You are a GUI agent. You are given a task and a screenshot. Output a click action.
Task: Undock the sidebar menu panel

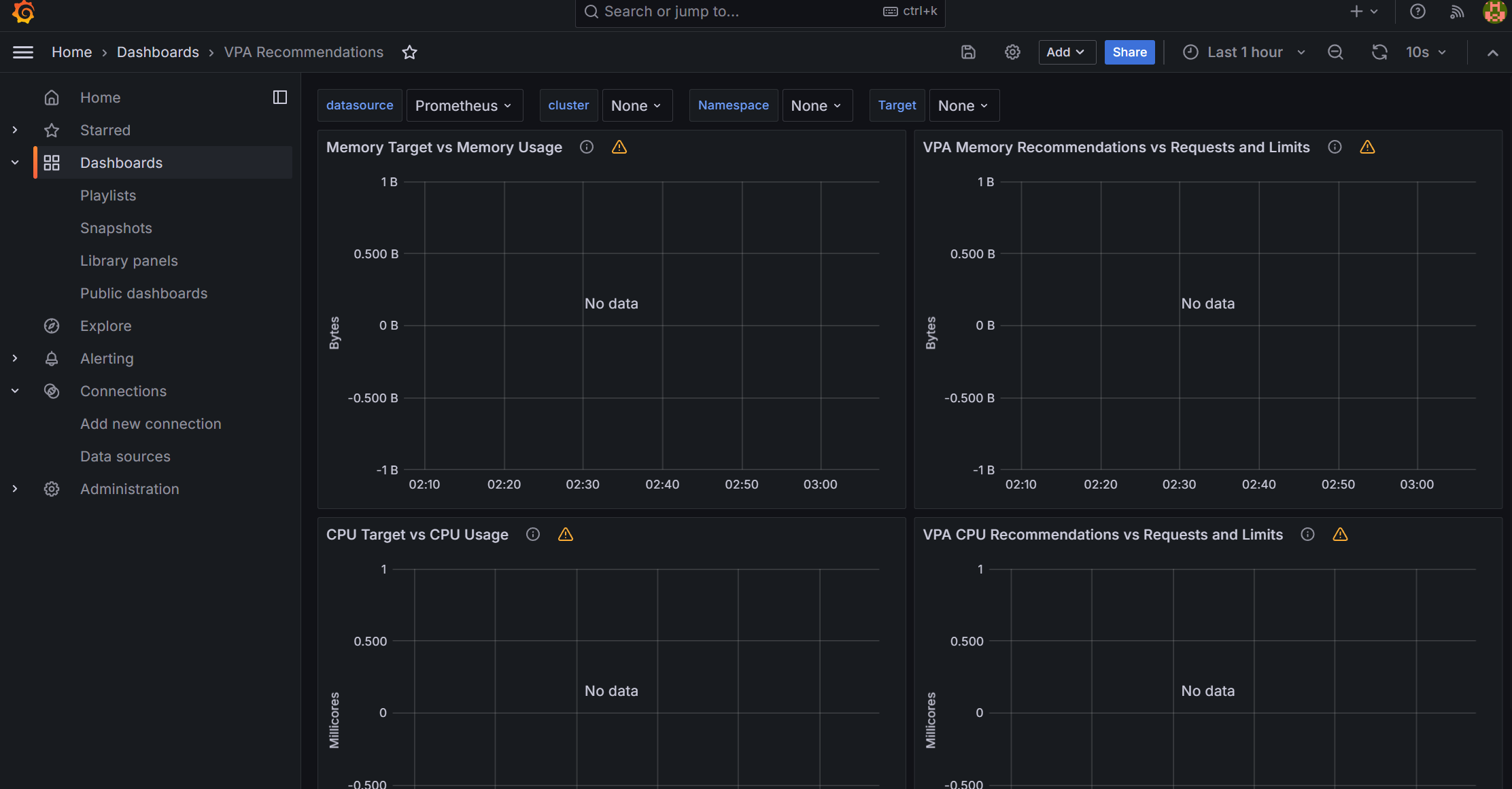pyautogui.click(x=279, y=97)
